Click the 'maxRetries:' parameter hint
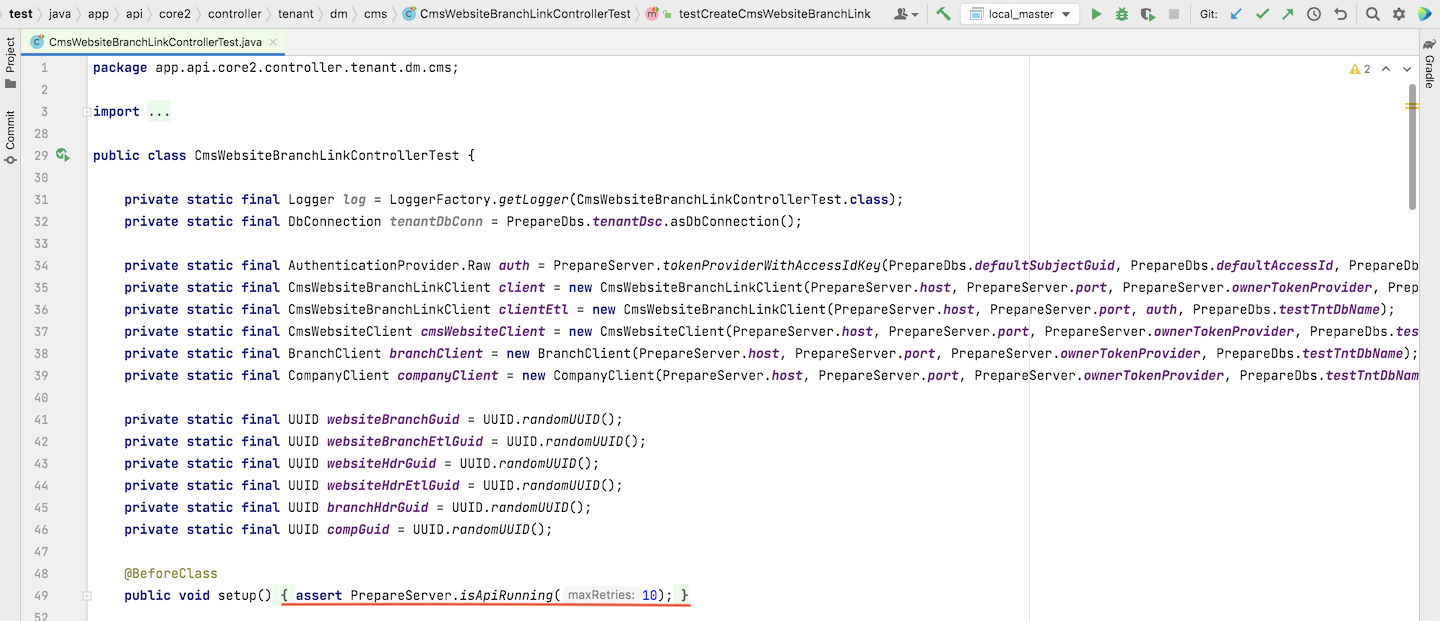The width and height of the screenshot is (1440, 621). click(601, 596)
